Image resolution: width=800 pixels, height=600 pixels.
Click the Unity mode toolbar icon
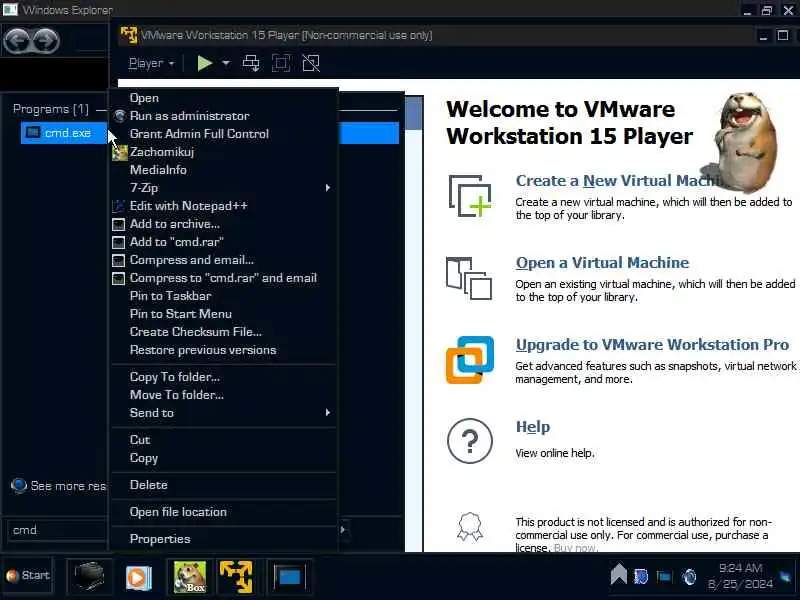pyautogui.click(x=311, y=63)
